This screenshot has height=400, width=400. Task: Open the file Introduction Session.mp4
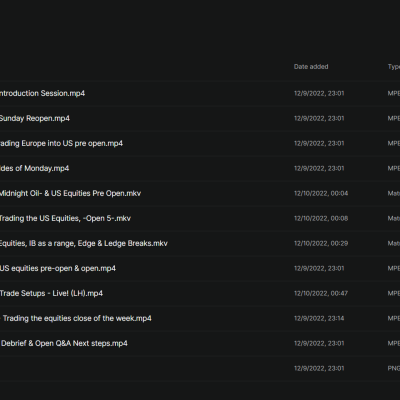(42, 93)
